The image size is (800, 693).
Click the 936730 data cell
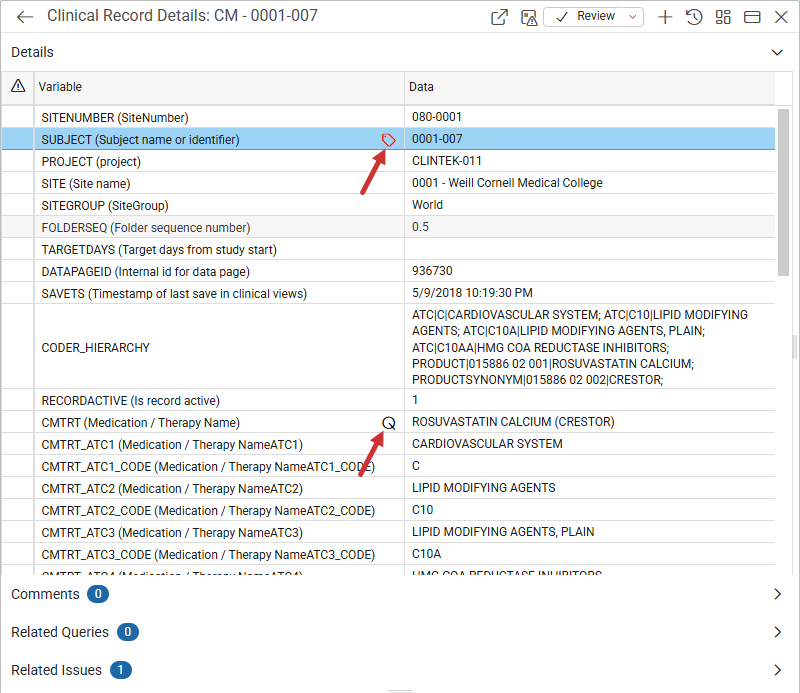coord(590,270)
